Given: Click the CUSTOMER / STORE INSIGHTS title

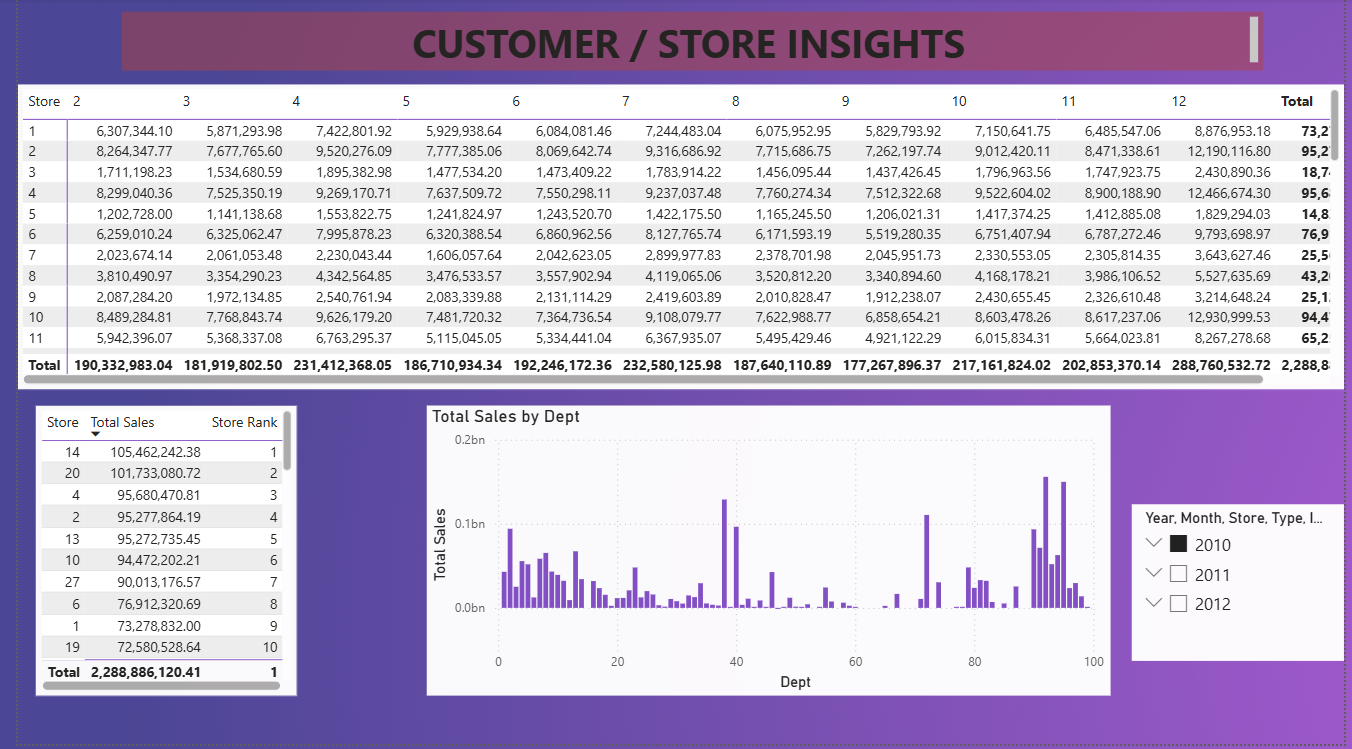Looking at the screenshot, I should coord(689,43).
